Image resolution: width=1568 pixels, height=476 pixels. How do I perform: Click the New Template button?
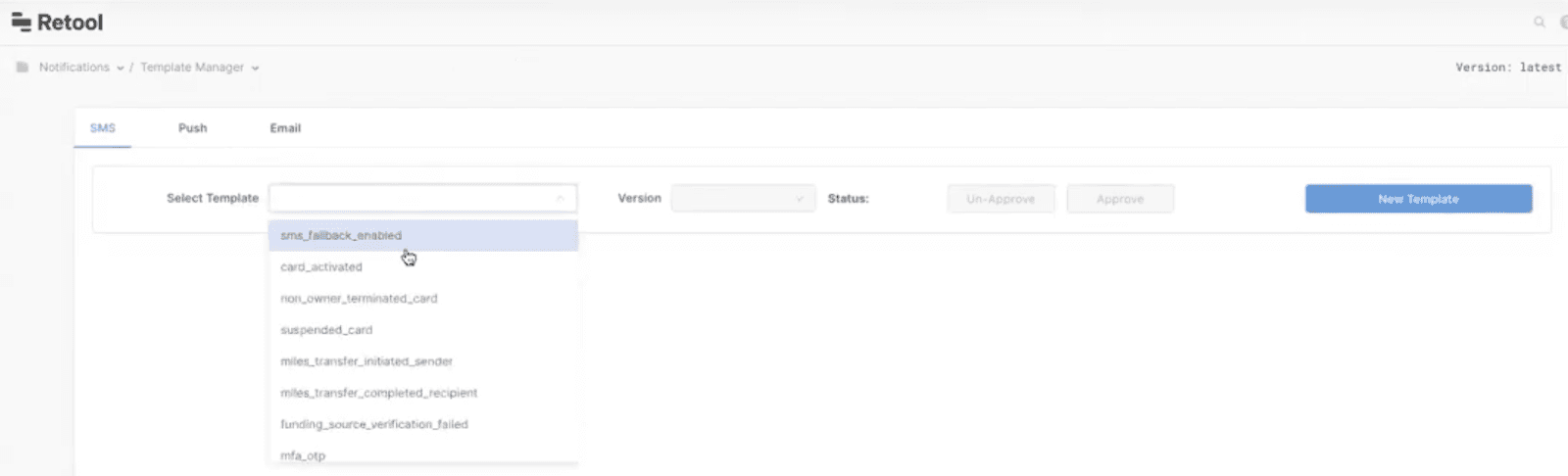[1418, 199]
